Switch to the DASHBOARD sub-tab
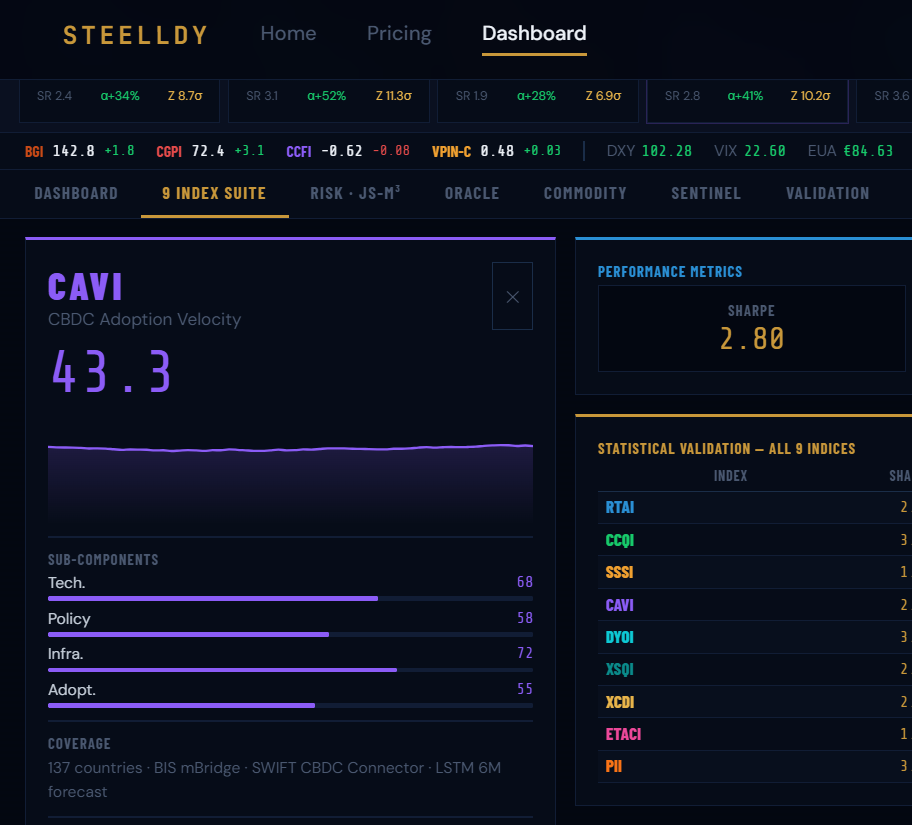Image resolution: width=912 pixels, height=825 pixels. point(76,194)
